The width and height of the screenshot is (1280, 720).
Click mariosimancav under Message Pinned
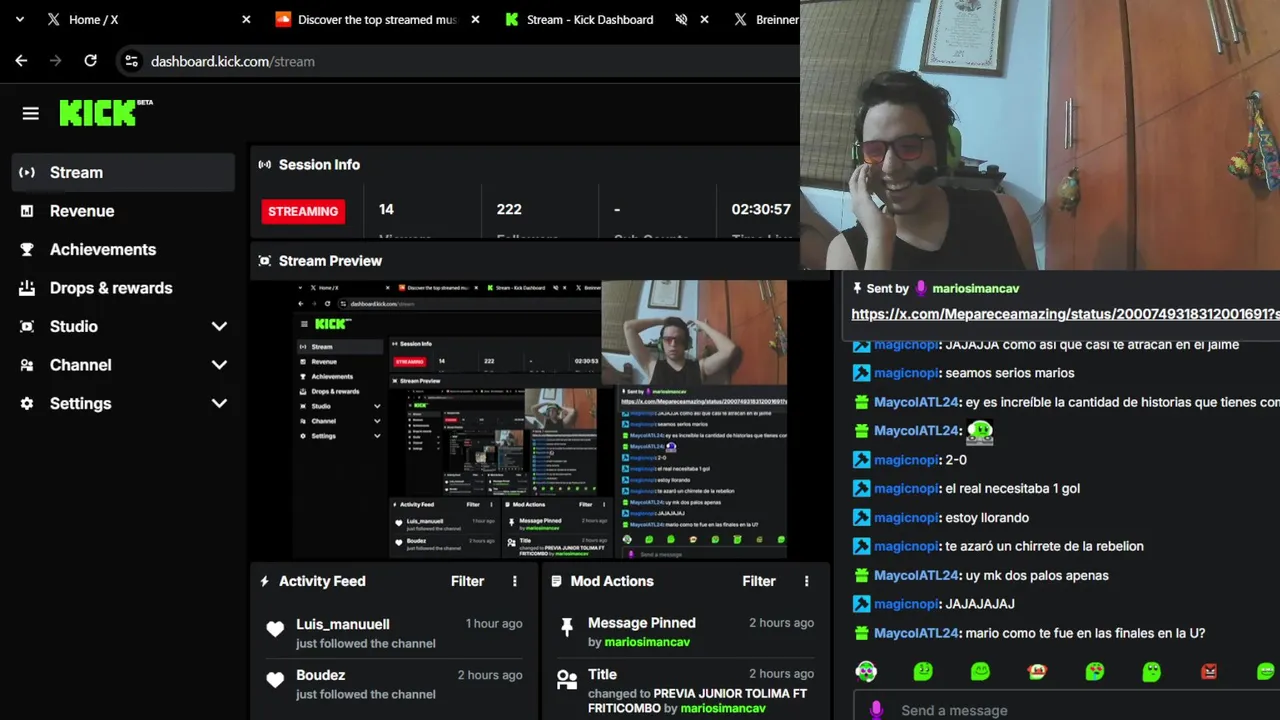tap(647, 642)
